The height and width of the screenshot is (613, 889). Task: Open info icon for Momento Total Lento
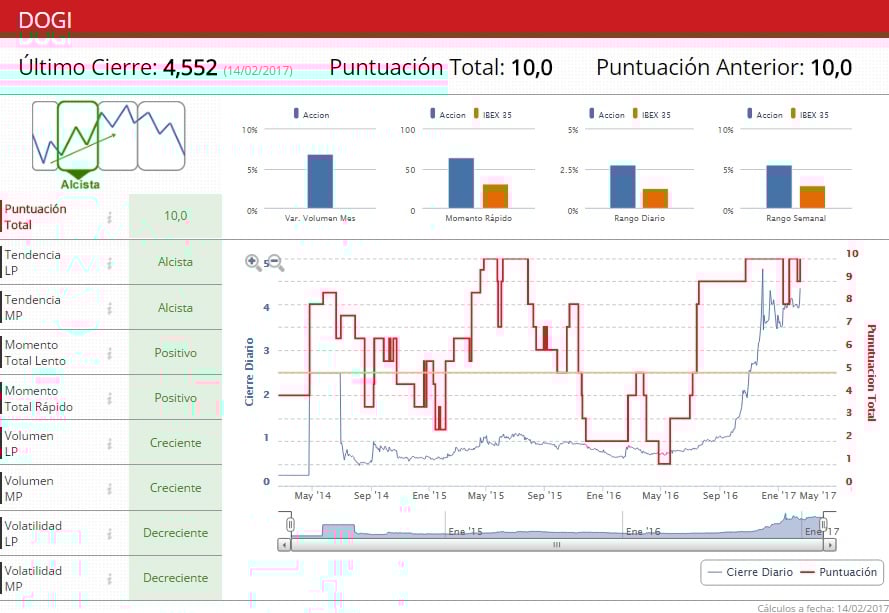(x=109, y=353)
